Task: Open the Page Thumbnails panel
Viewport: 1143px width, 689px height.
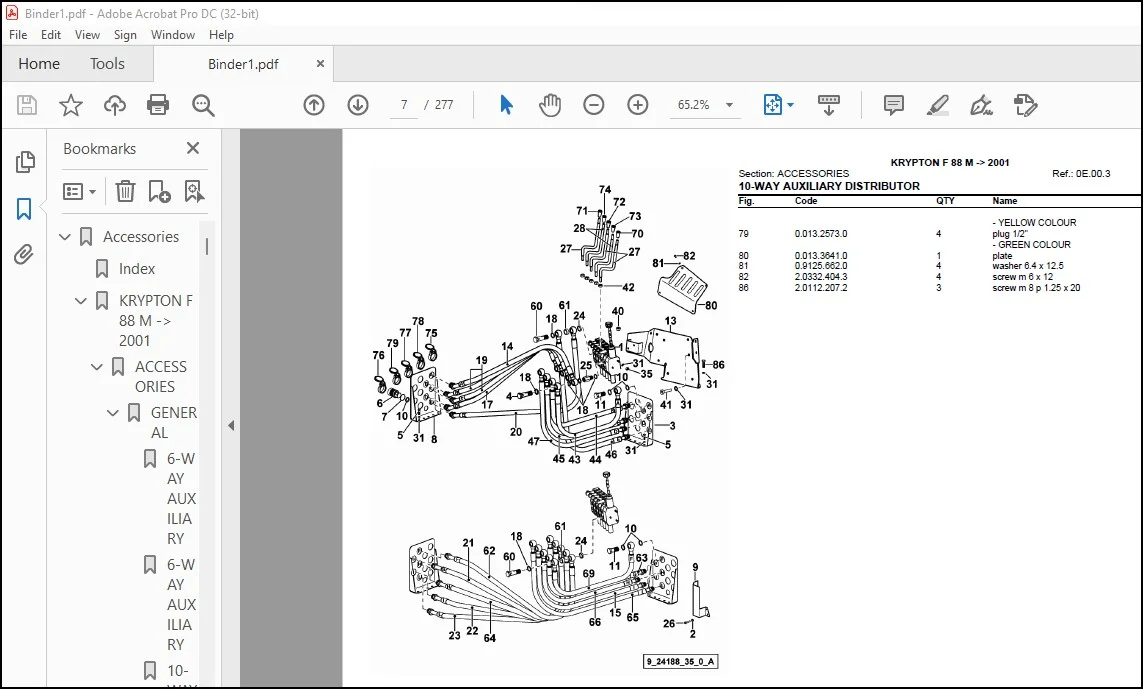Action: pyautogui.click(x=25, y=162)
